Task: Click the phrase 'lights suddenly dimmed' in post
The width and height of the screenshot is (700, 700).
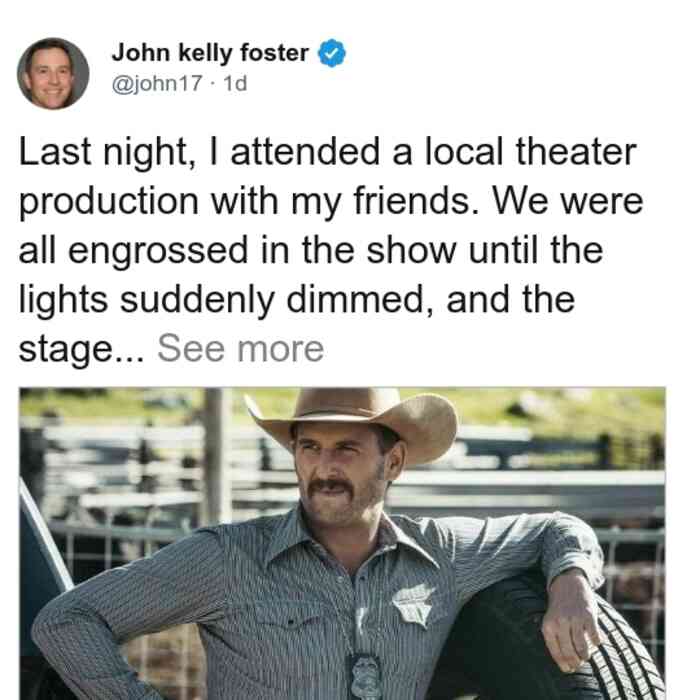Action: coord(221,300)
